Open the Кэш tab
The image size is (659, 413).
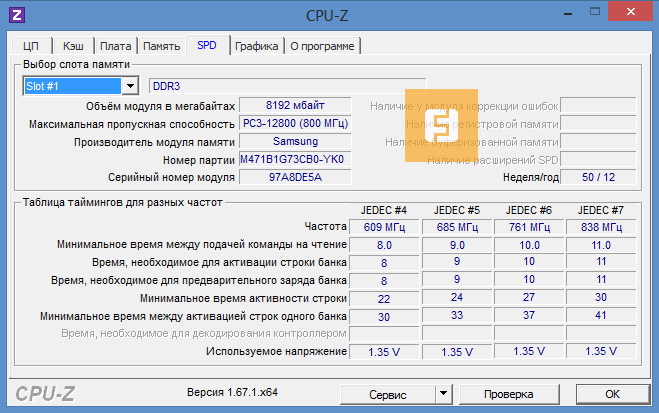(73, 45)
